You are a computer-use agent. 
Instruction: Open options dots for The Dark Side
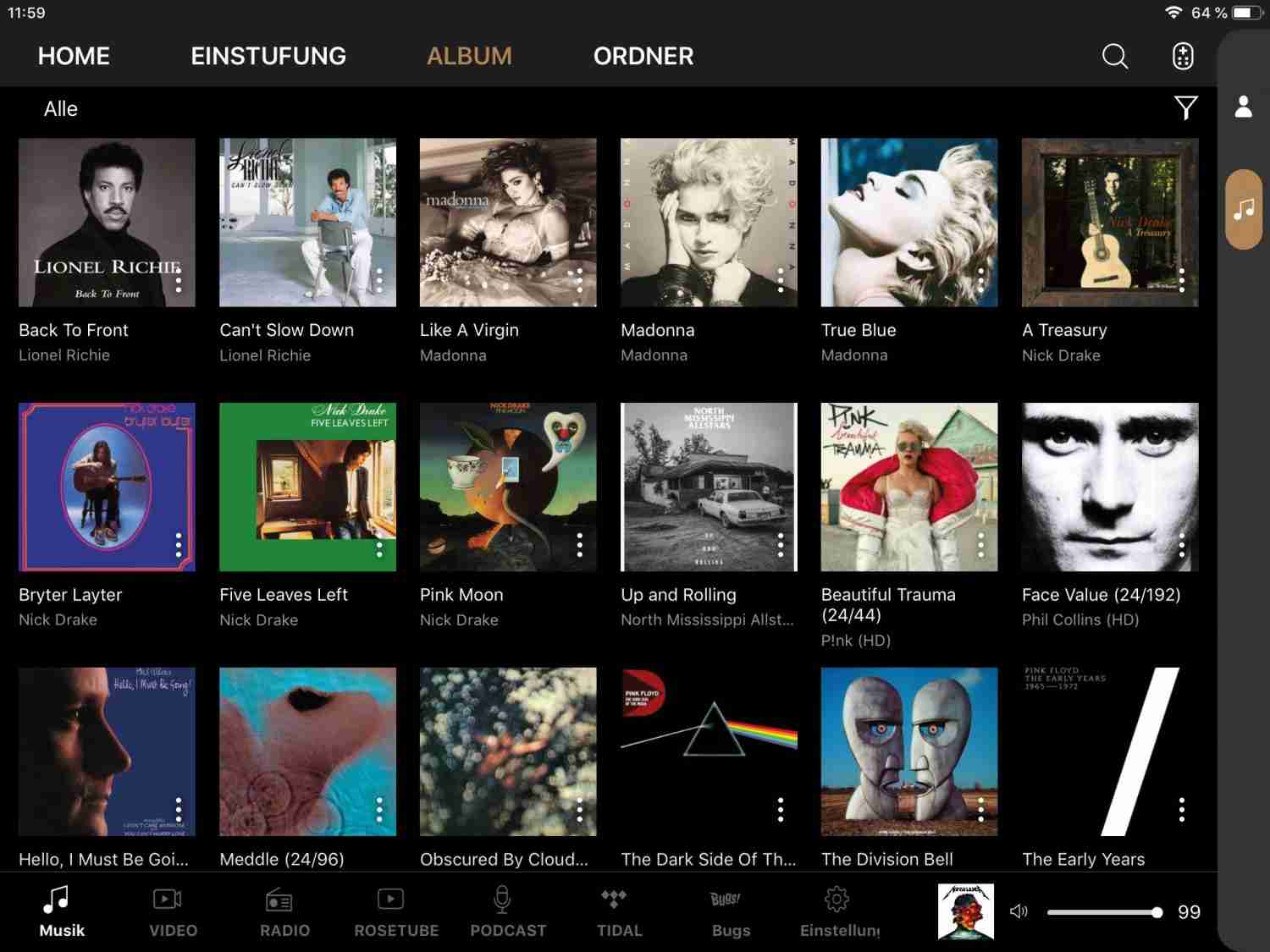tap(781, 810)
